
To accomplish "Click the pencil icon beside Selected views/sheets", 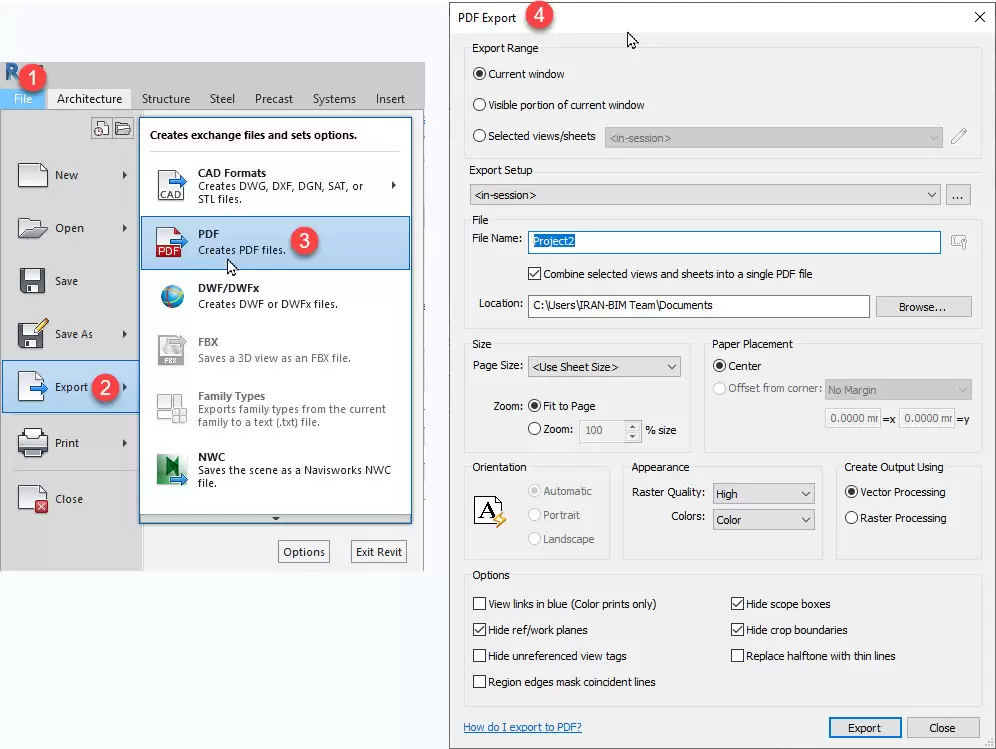I will coord(959,136).
